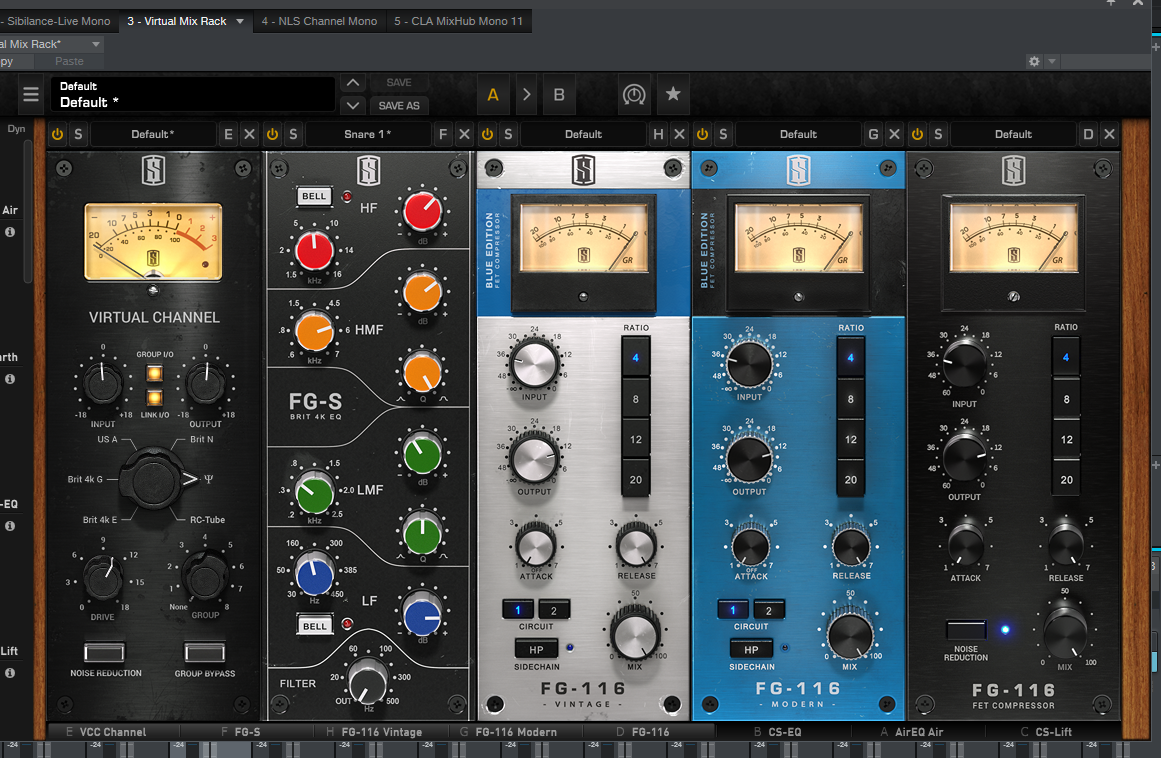Click the E letter in VCC module header
The height and width of the screenshot is (758, 1161).
point(228,134)
